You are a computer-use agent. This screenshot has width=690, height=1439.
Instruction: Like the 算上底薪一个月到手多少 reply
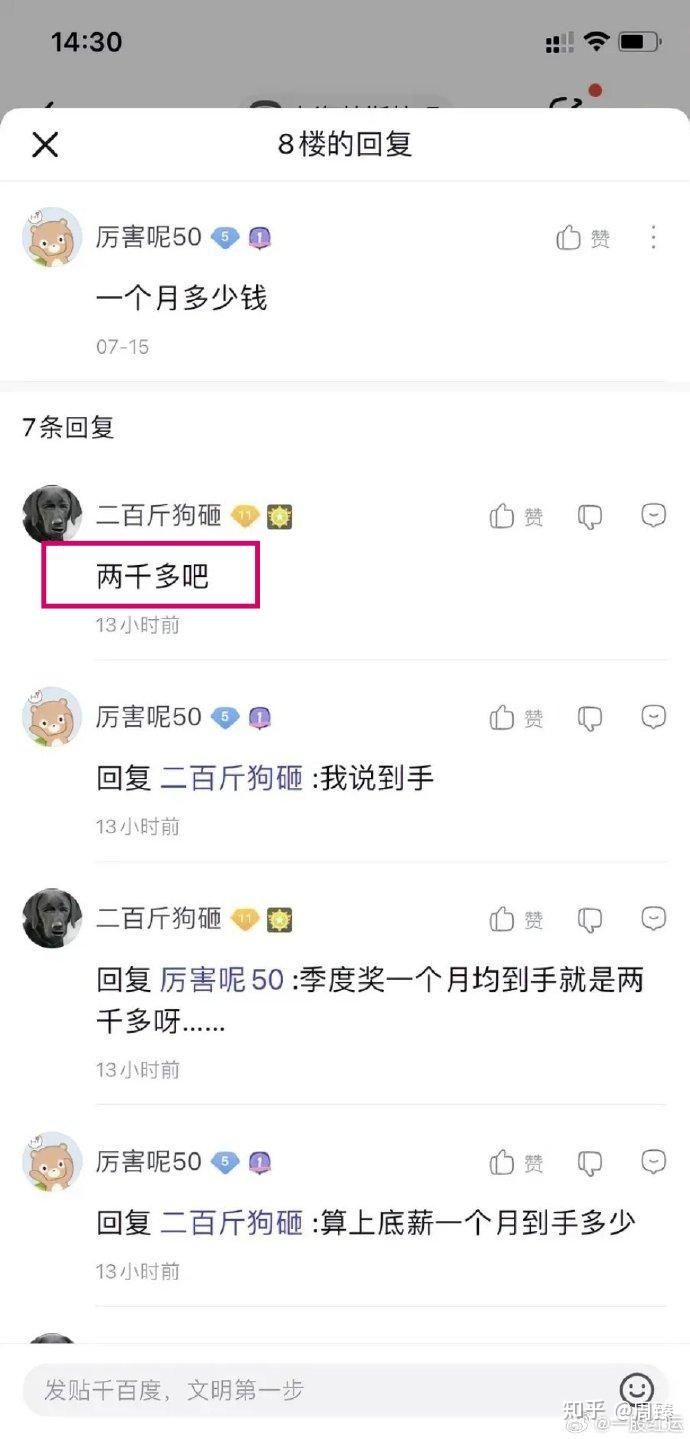click(517, 1163)
